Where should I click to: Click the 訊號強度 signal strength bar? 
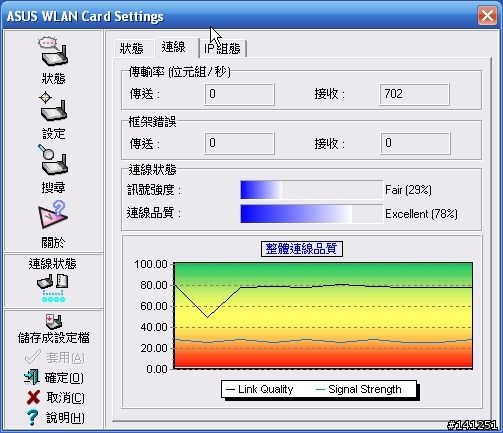311,190
